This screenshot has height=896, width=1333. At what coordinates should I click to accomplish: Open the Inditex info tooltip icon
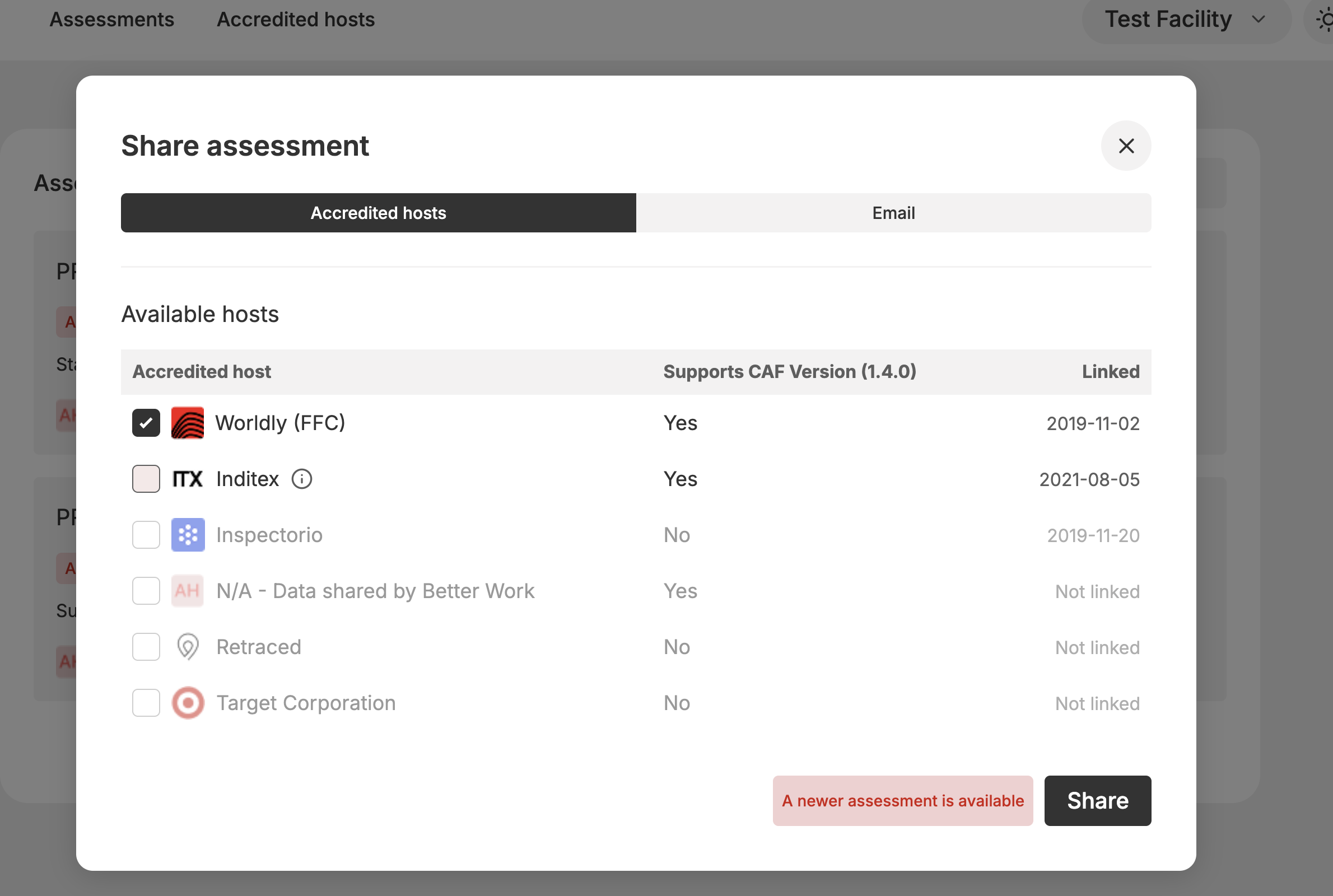(x=302, y=479)
